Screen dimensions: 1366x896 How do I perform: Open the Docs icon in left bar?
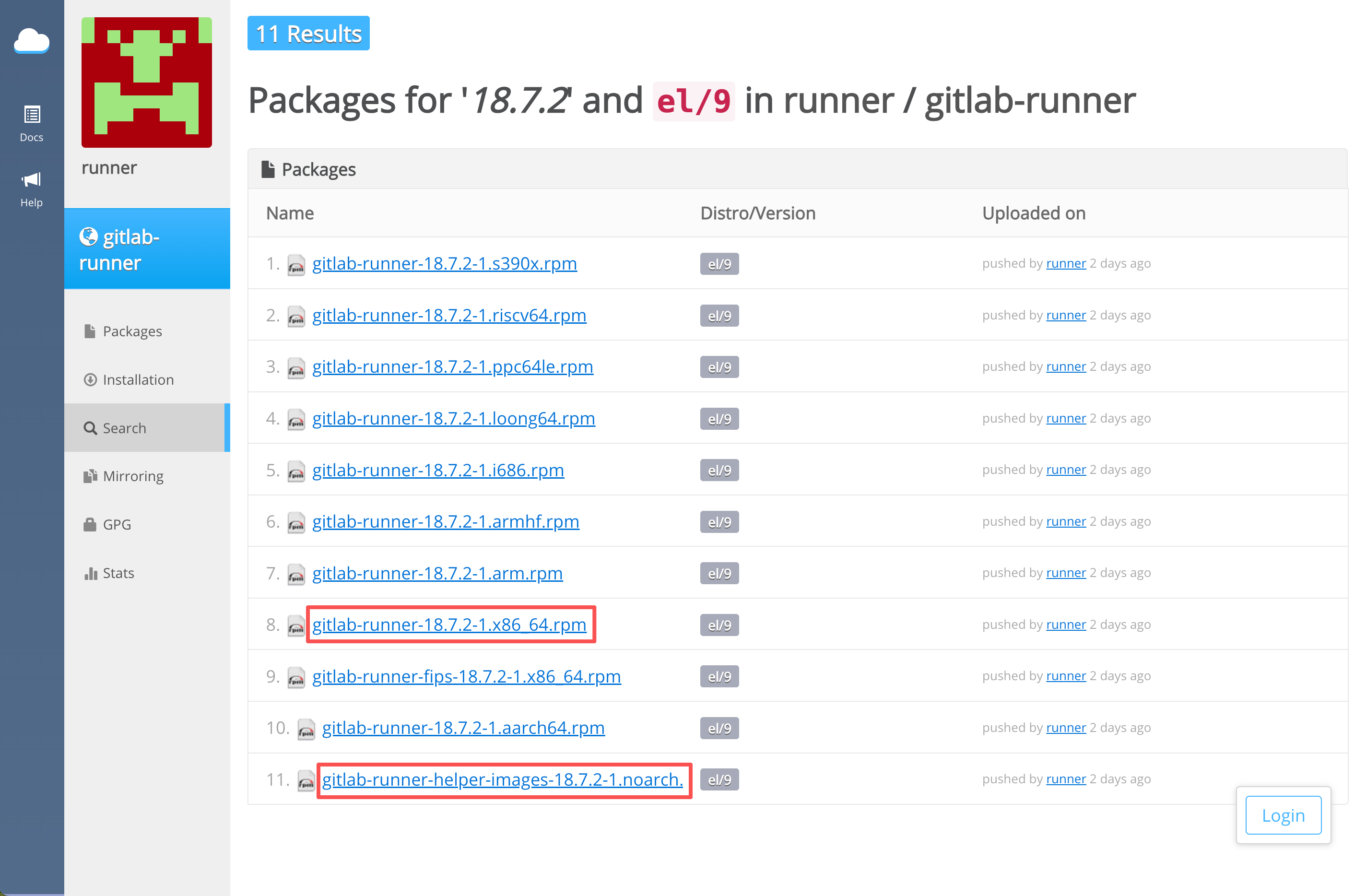(32, 114)
